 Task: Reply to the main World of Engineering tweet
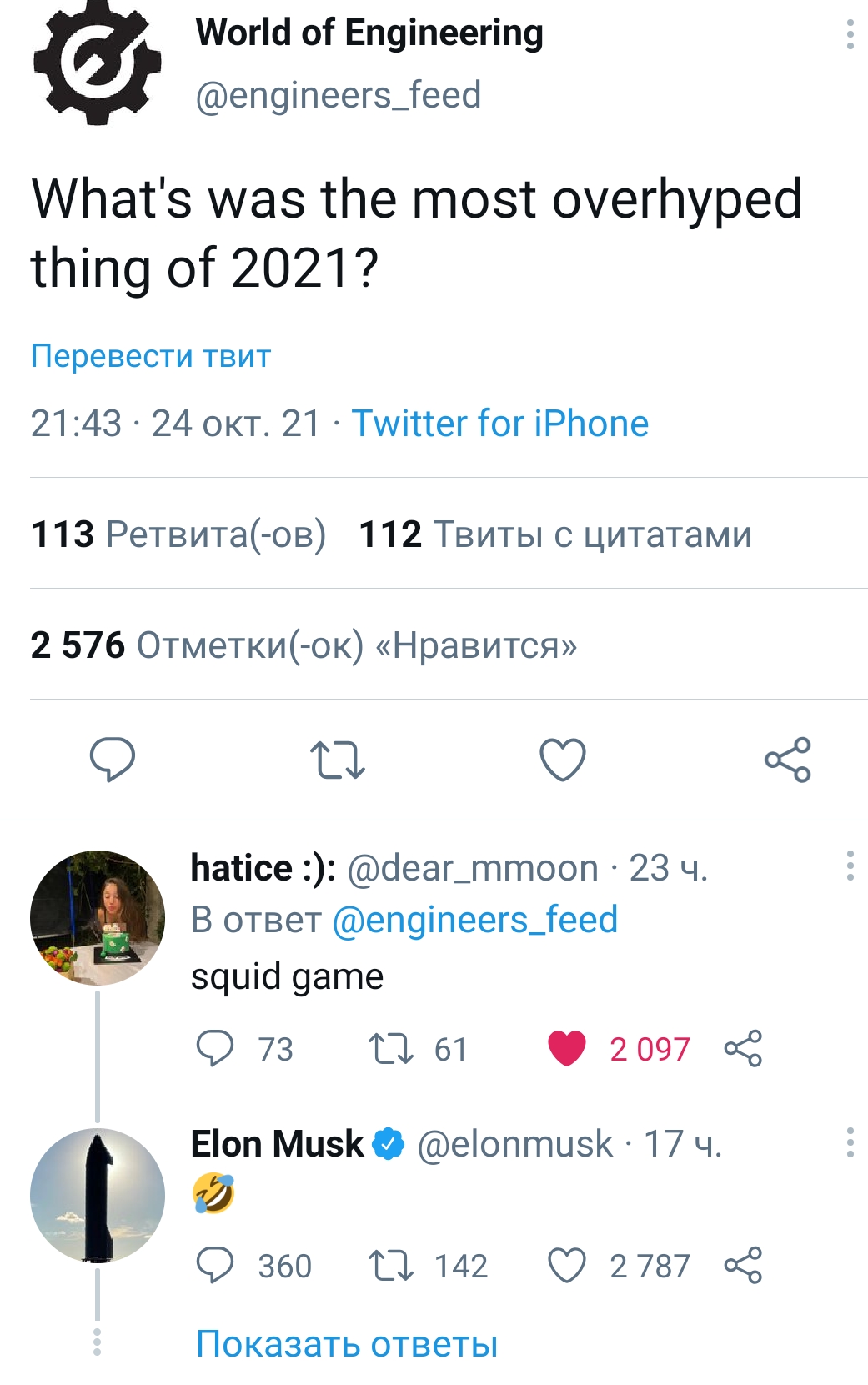tap(113, 759)
